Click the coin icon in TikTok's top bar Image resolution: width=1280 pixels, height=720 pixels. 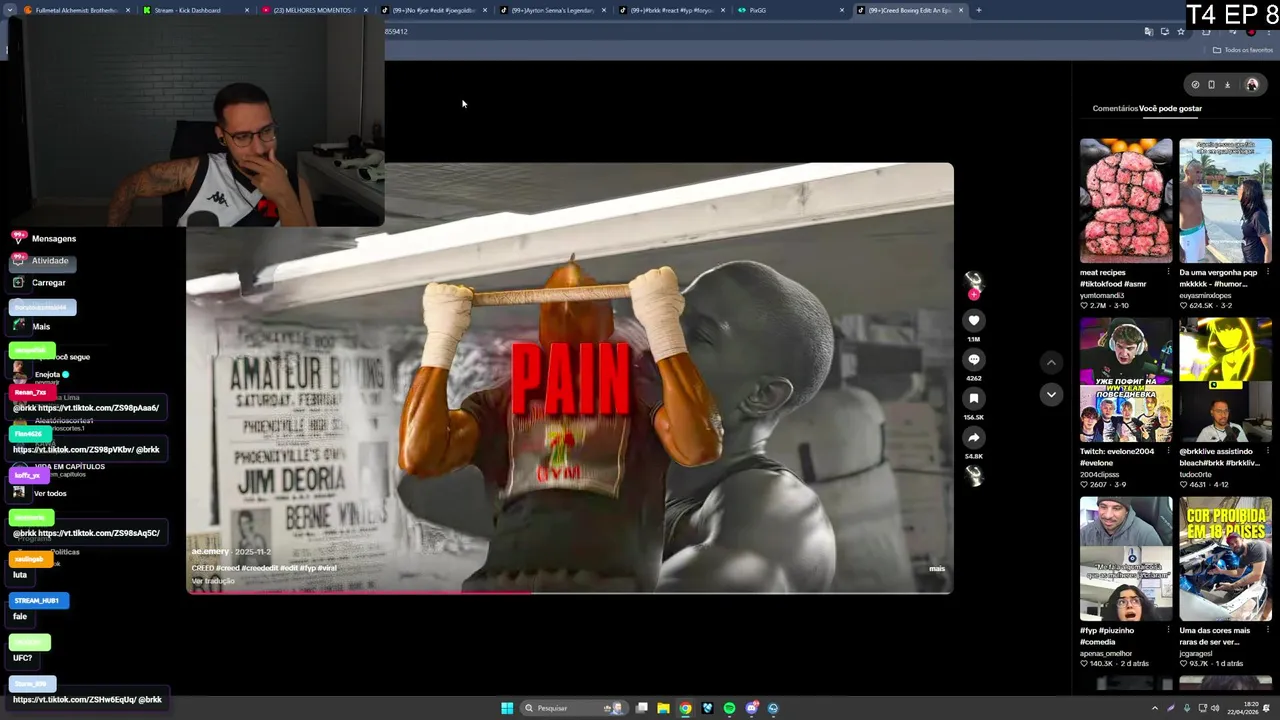pyautogui.click(x=1195, y=85)
